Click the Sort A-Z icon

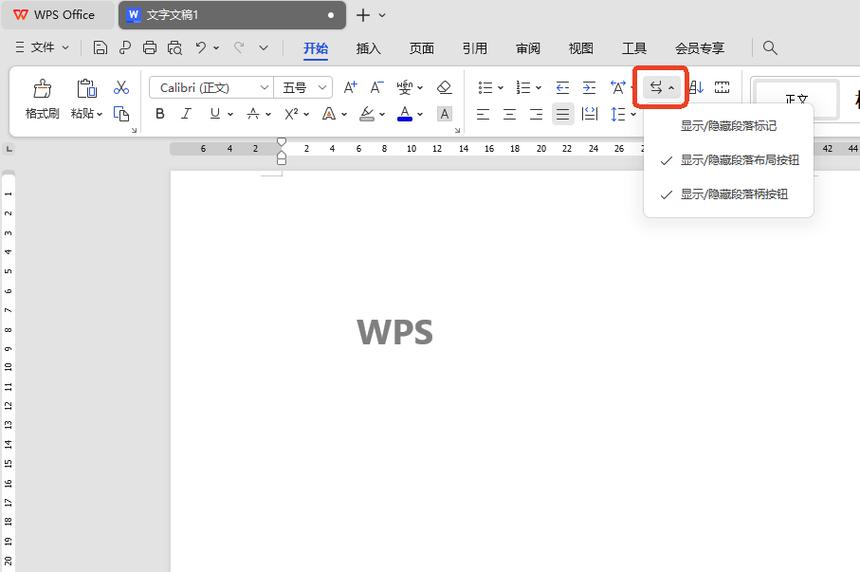(x=697, y=87)
